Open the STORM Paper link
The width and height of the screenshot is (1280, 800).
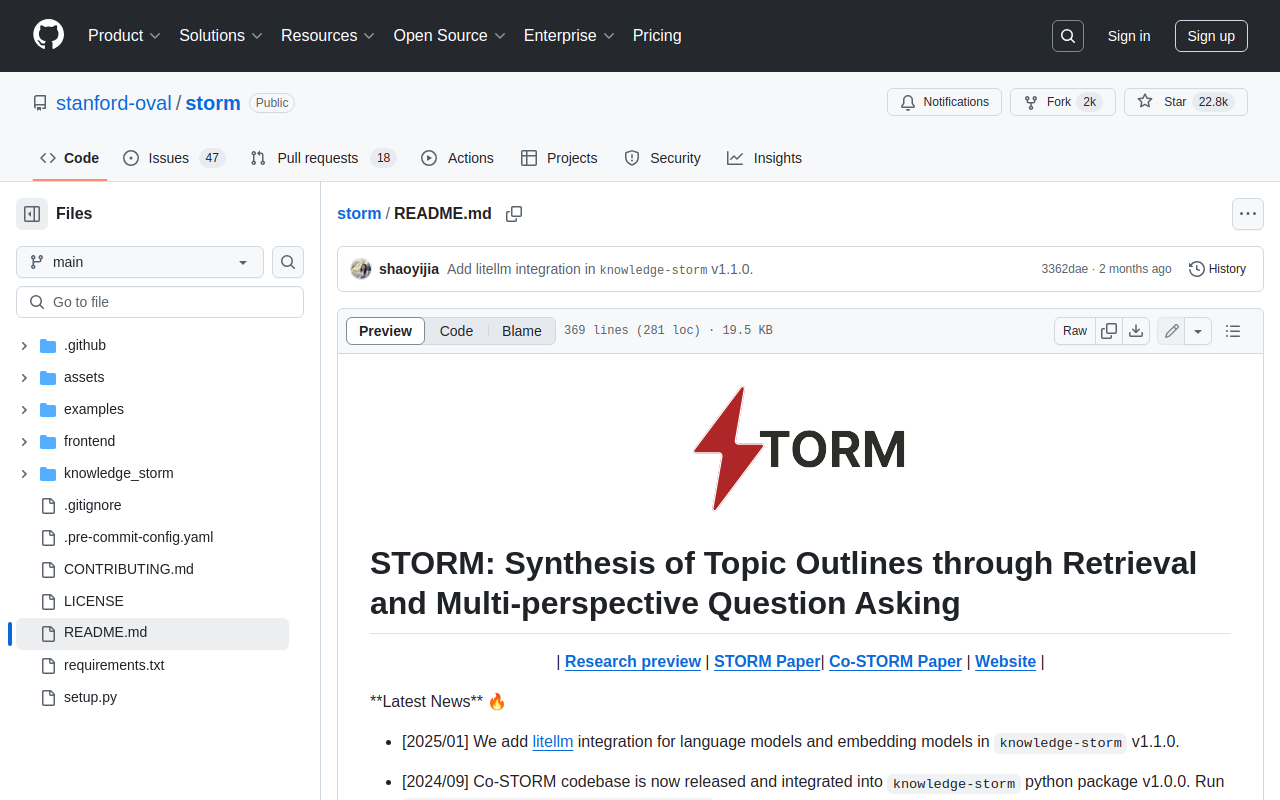[x=767, y=661]
